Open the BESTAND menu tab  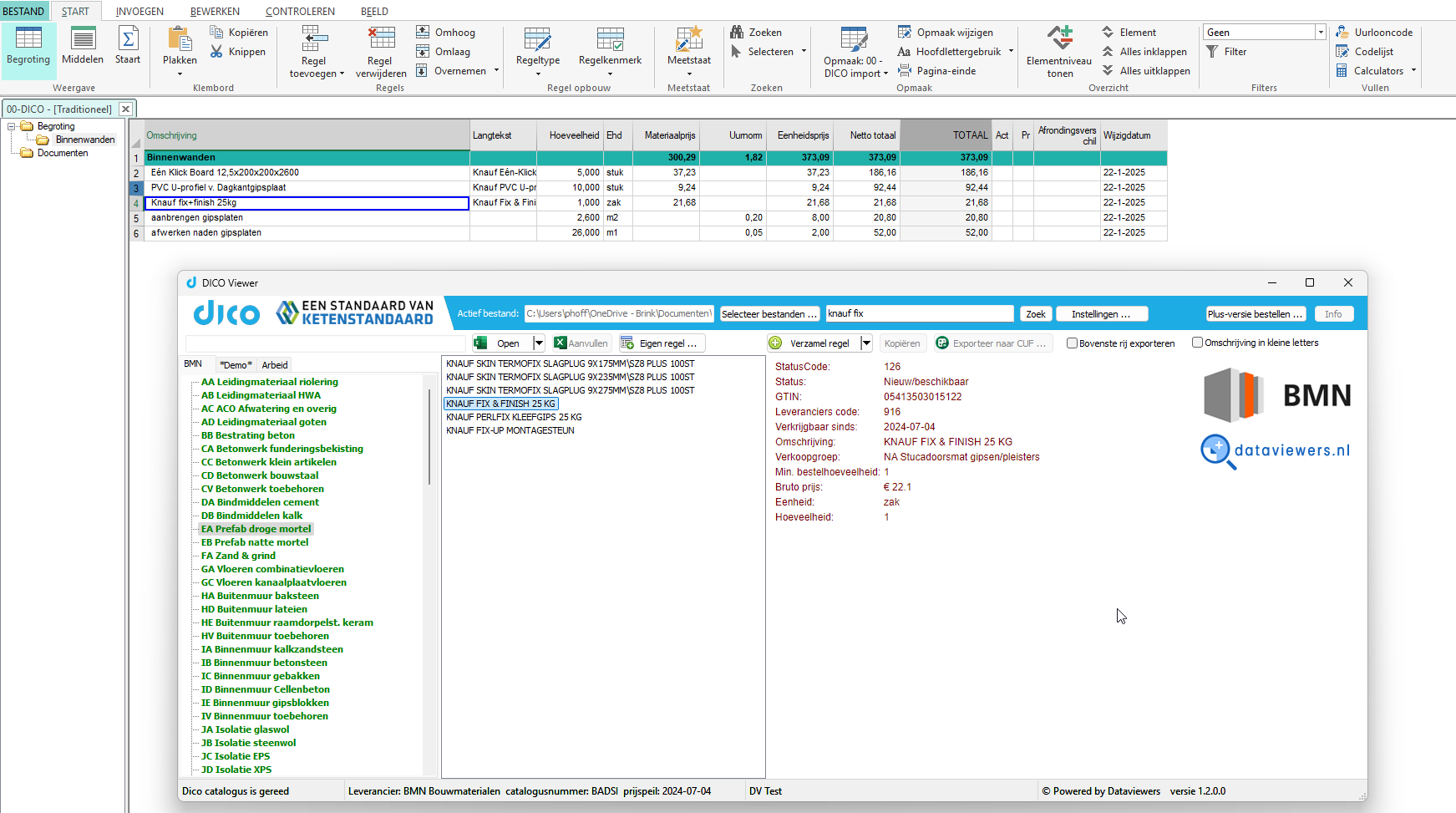[x=23, y=11]
